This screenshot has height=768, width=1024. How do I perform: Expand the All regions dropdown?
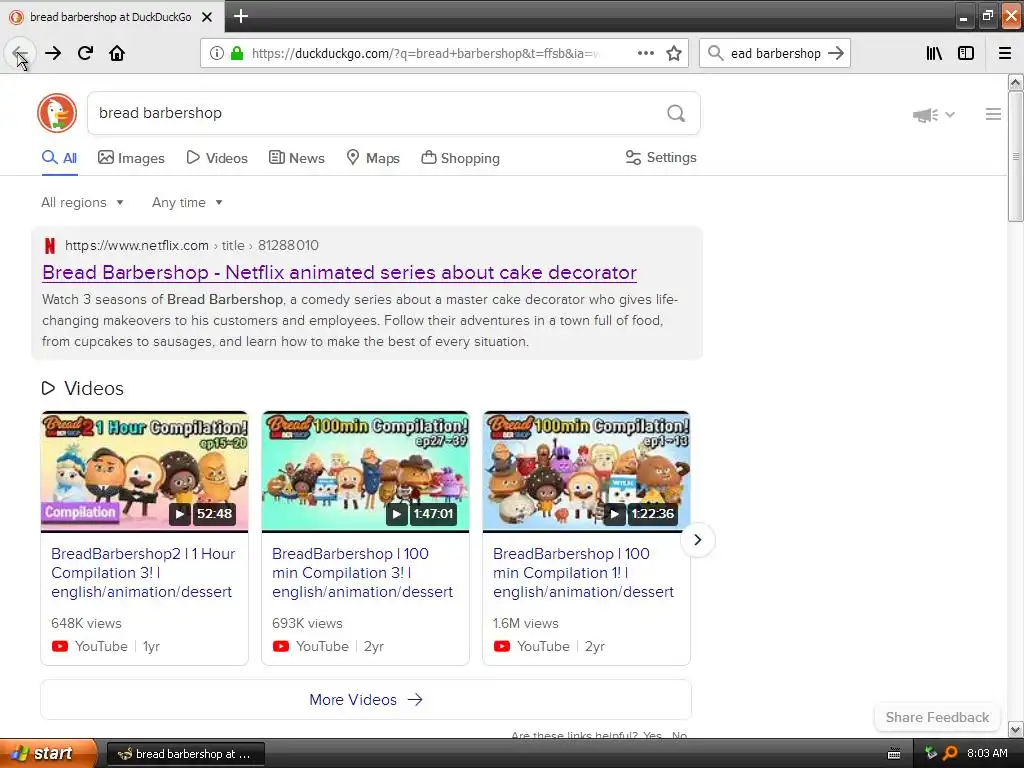(x=82, y=202)
